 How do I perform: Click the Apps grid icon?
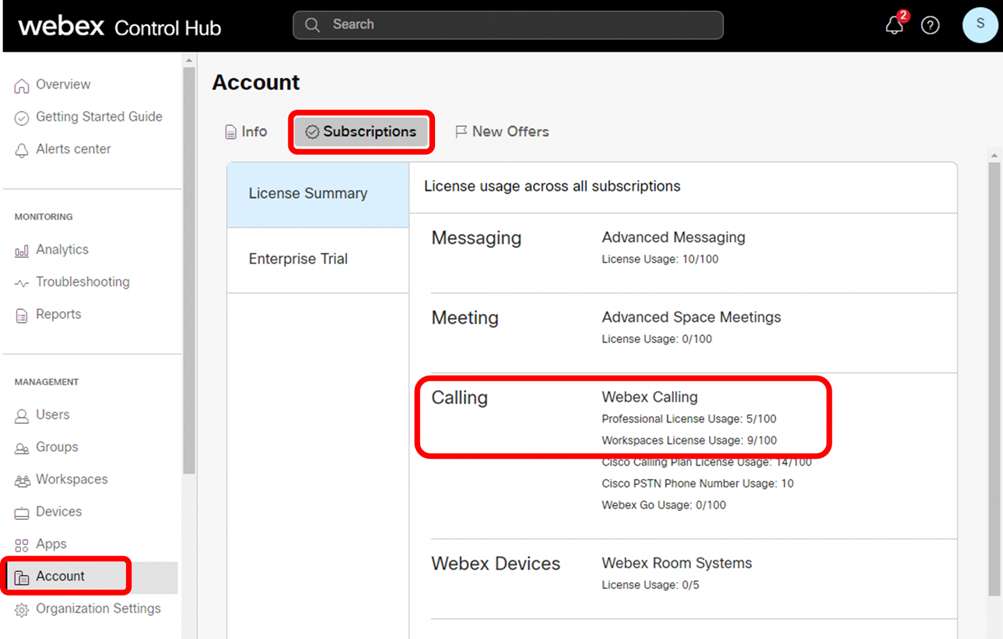pos(22,545)
